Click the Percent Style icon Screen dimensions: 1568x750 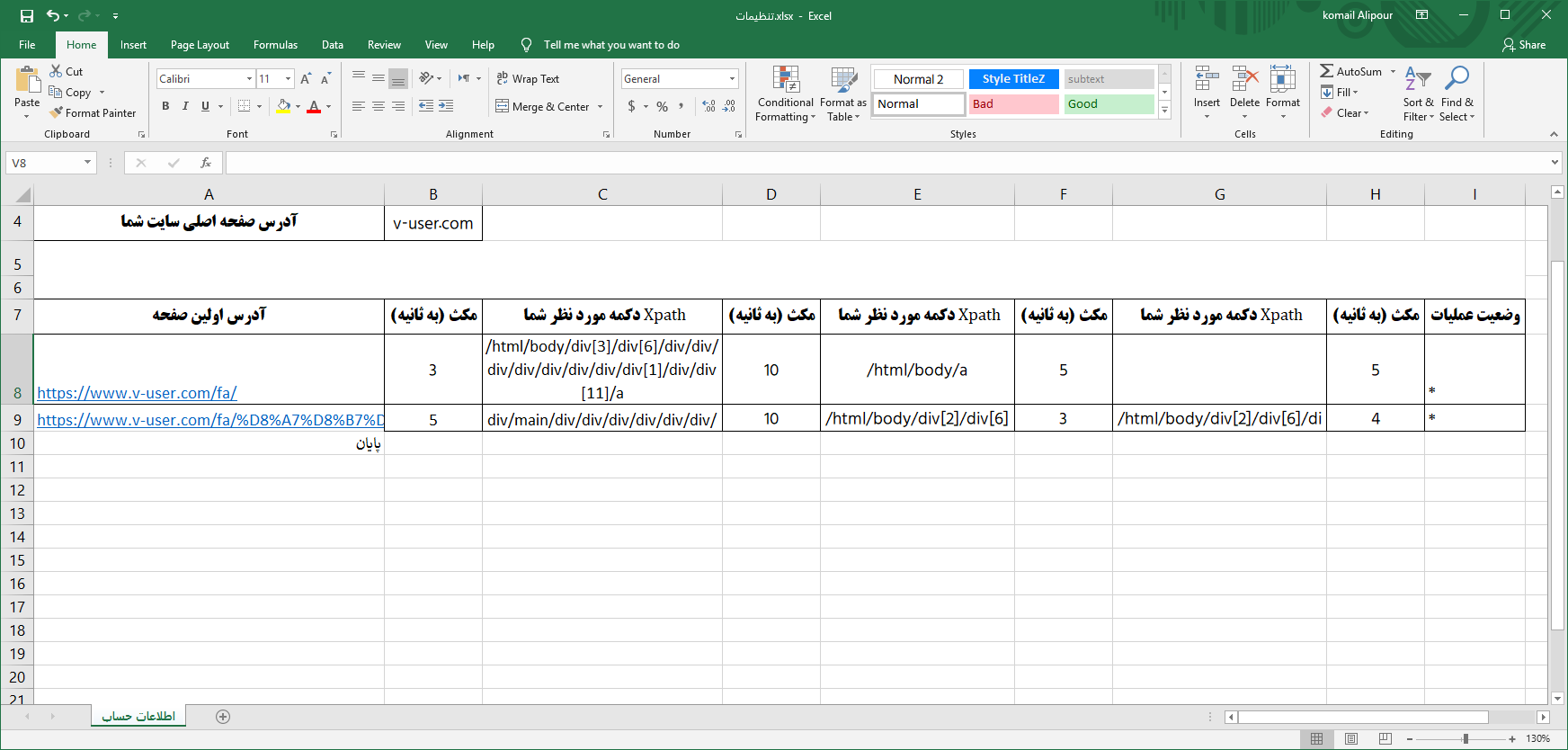pos(663,106)
